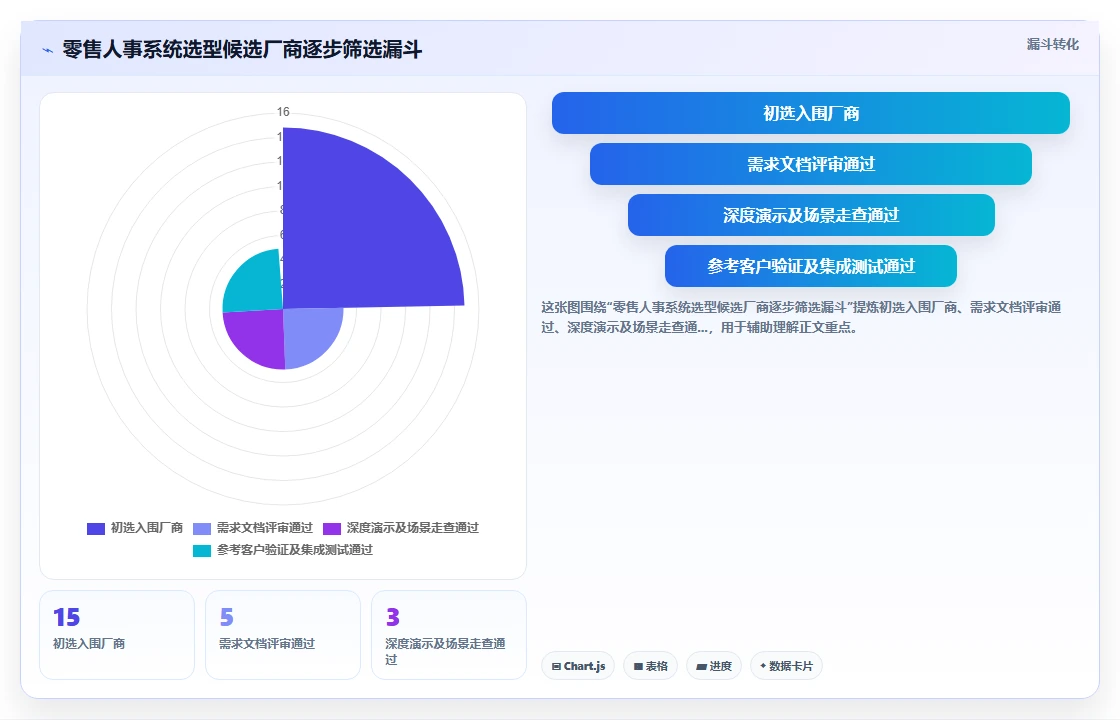Click the 深度演示及场景走查通过 funnel bar
Screen dimensions: 1120x720
811,215
